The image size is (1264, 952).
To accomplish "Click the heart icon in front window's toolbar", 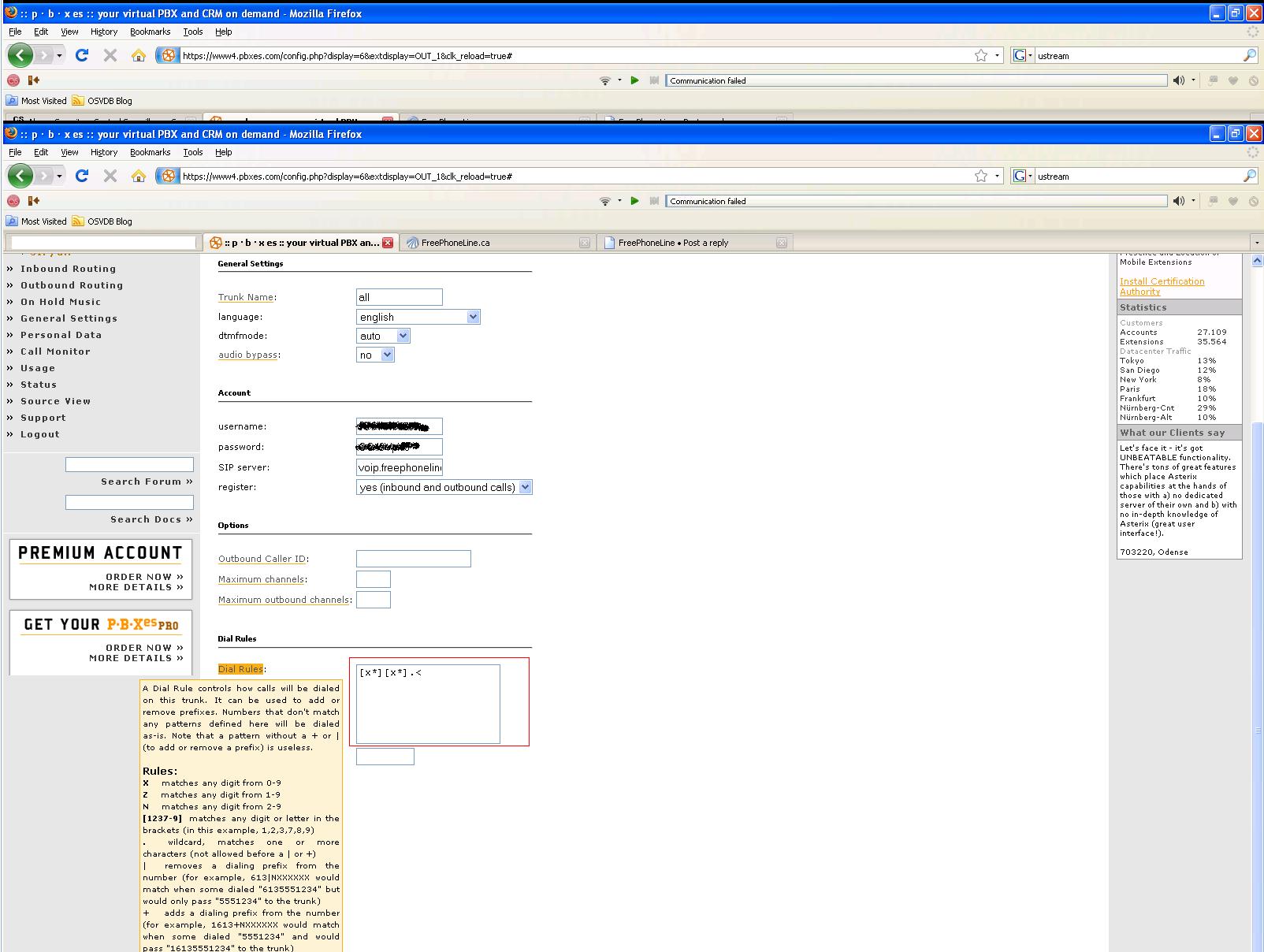I will [x=1233, y=201].
